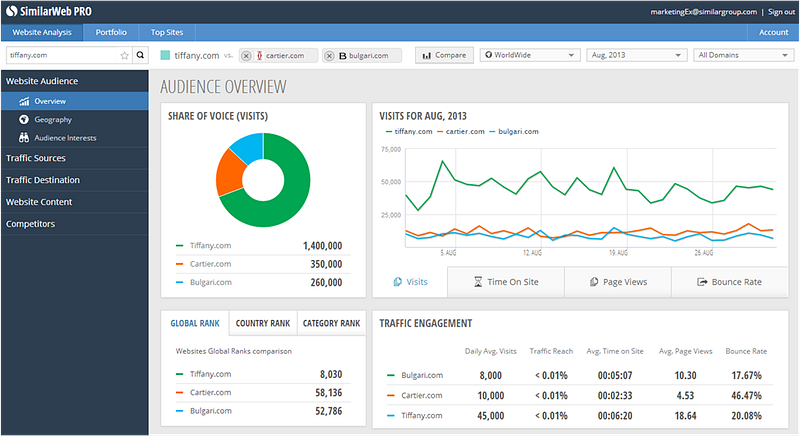The height and width of the screenshot is (436, 800).
Task: Click the SimilarWeb PRO logo
Action: [x=50, y=12]
